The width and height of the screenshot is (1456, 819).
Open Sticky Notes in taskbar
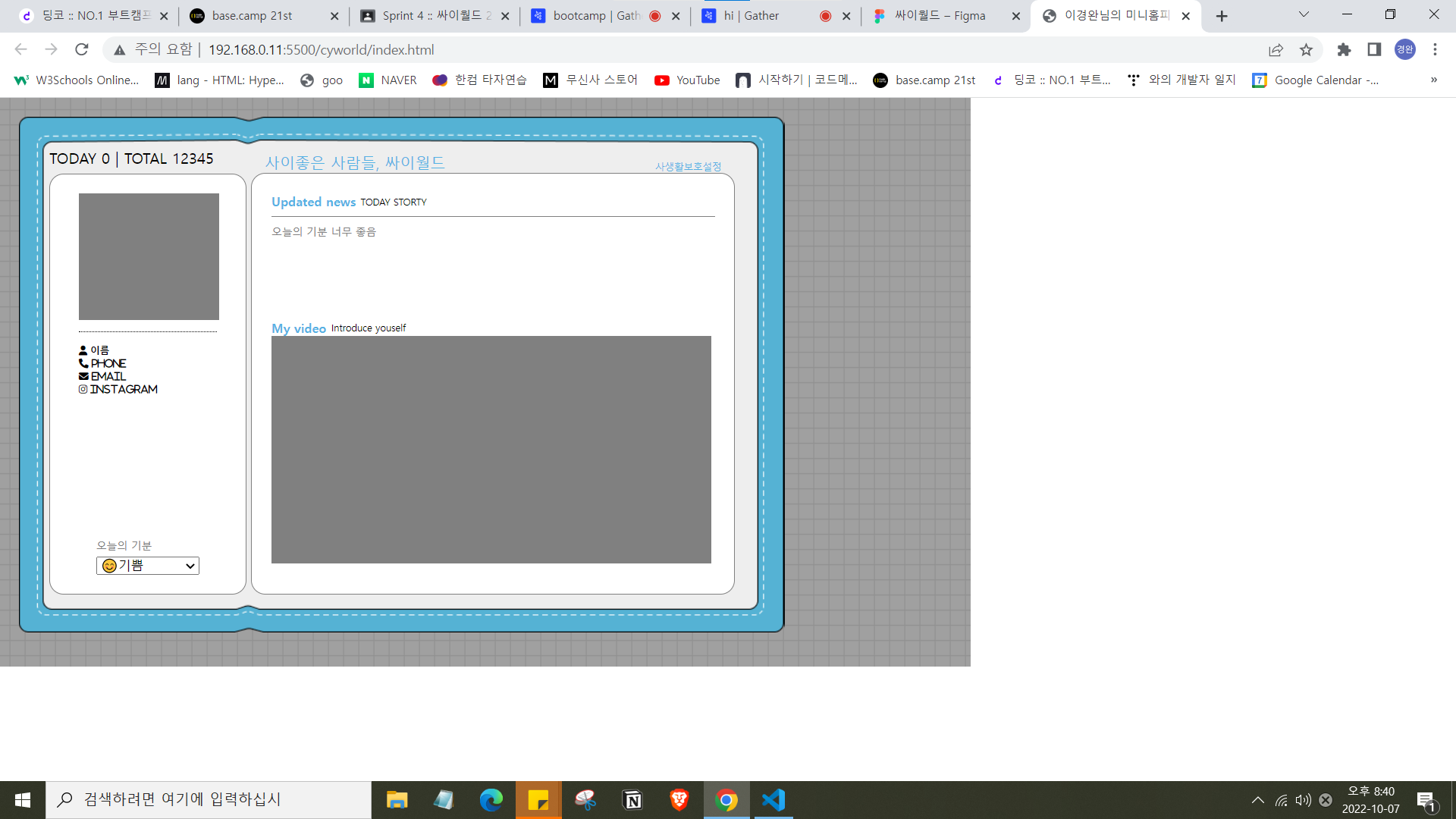coord(538,800)
